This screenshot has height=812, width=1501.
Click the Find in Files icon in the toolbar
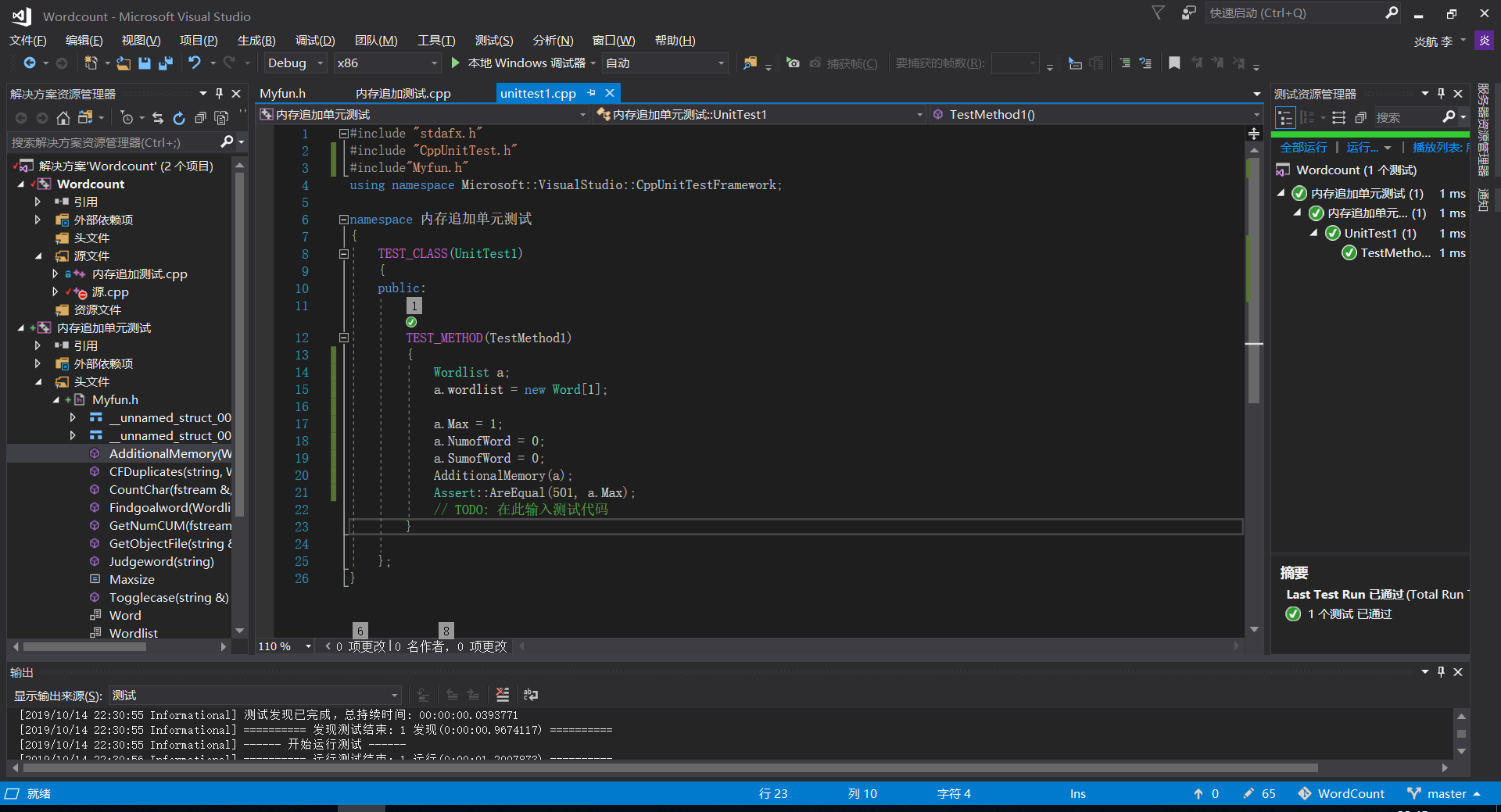(x=750, y=63)
